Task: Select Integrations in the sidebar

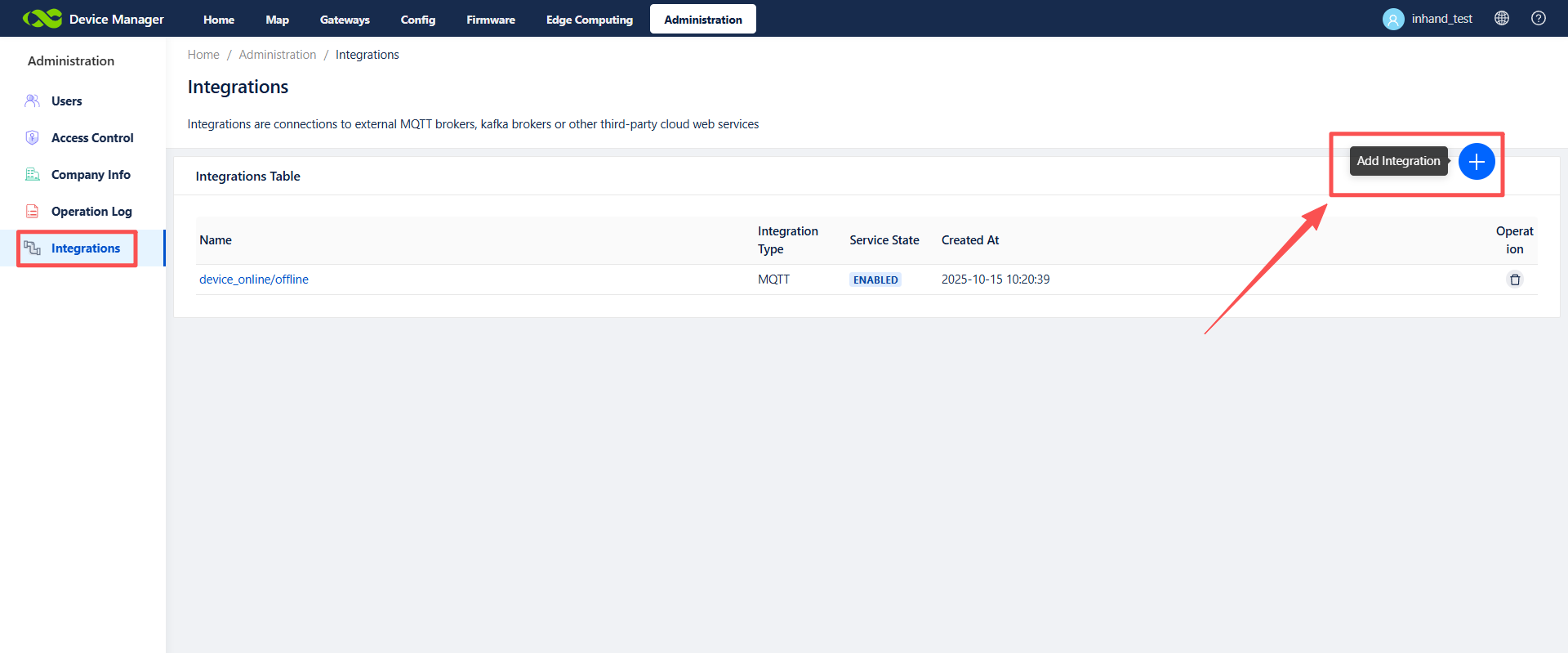Action: click(85, 248)
